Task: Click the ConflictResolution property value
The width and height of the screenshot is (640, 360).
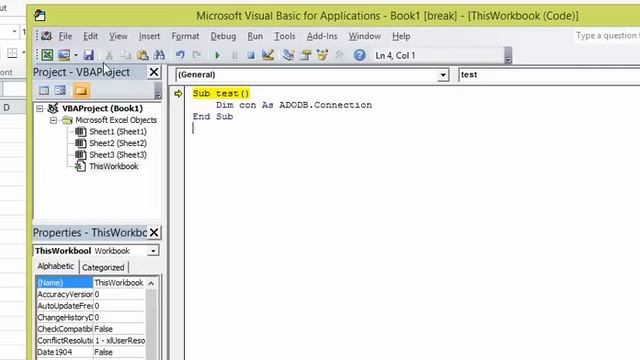Action: tap(119, 340)
